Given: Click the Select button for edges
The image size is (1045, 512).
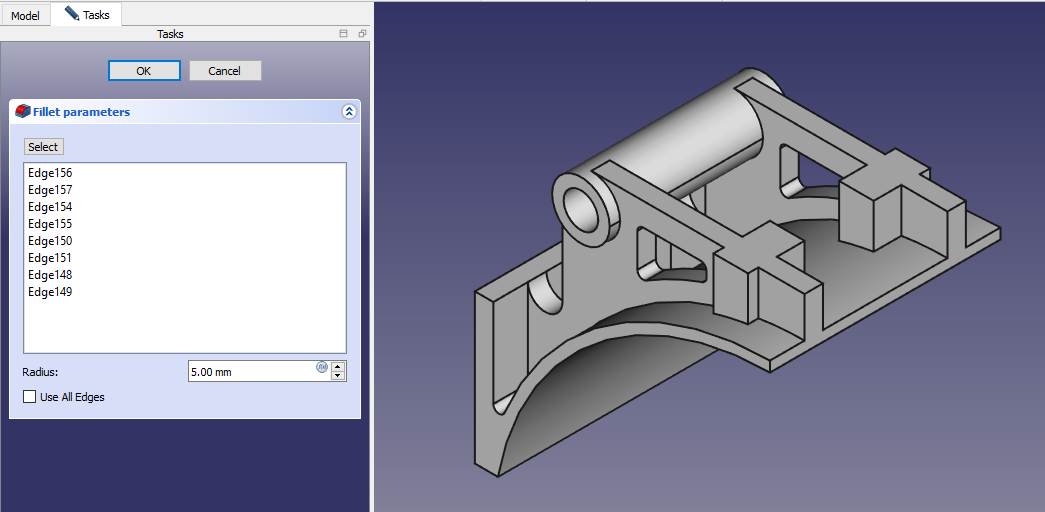Looking at the screenshot, I should click(43, 147).
